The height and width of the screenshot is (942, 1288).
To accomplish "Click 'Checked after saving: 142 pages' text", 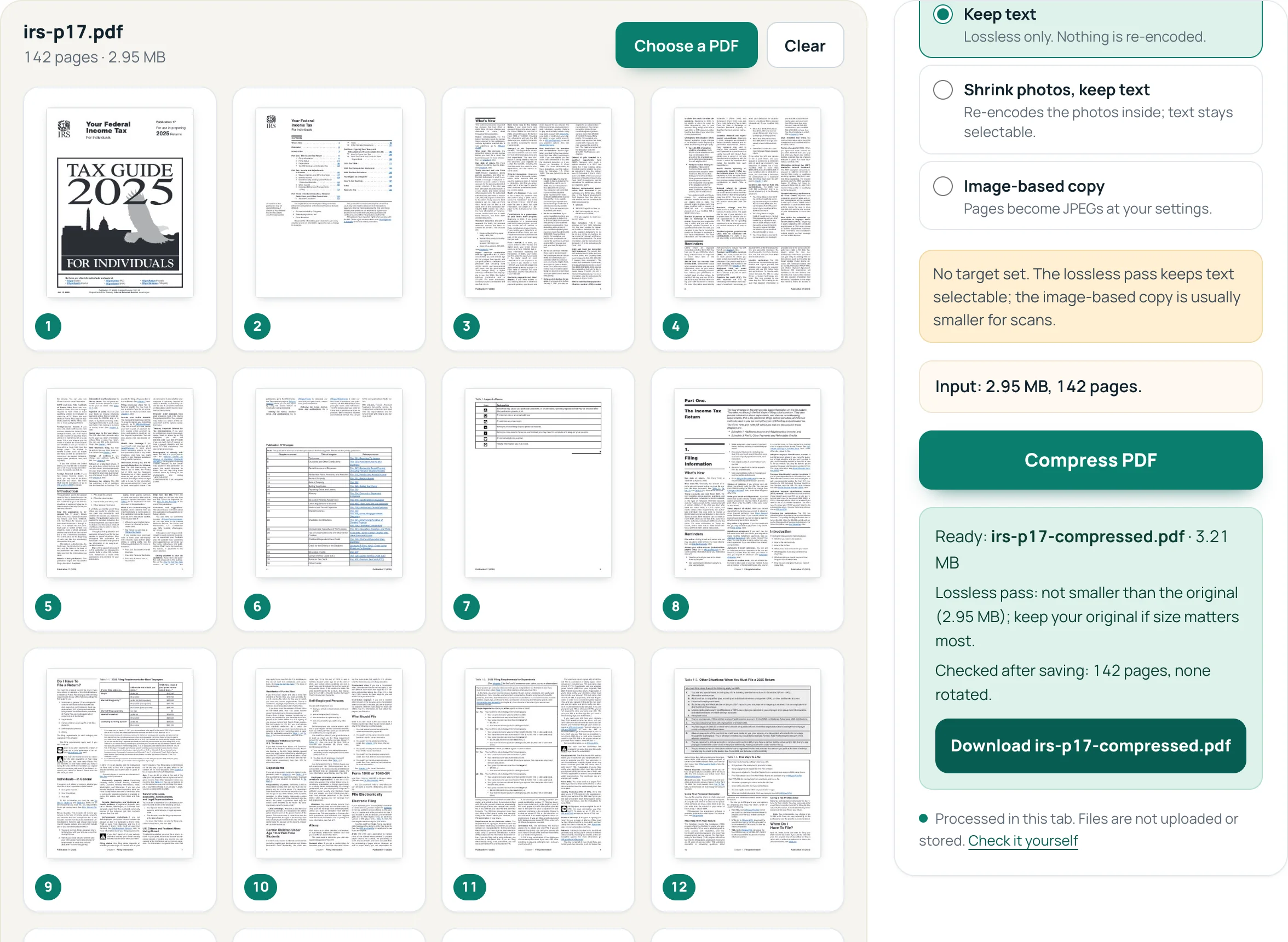I will pos(1072,682).
